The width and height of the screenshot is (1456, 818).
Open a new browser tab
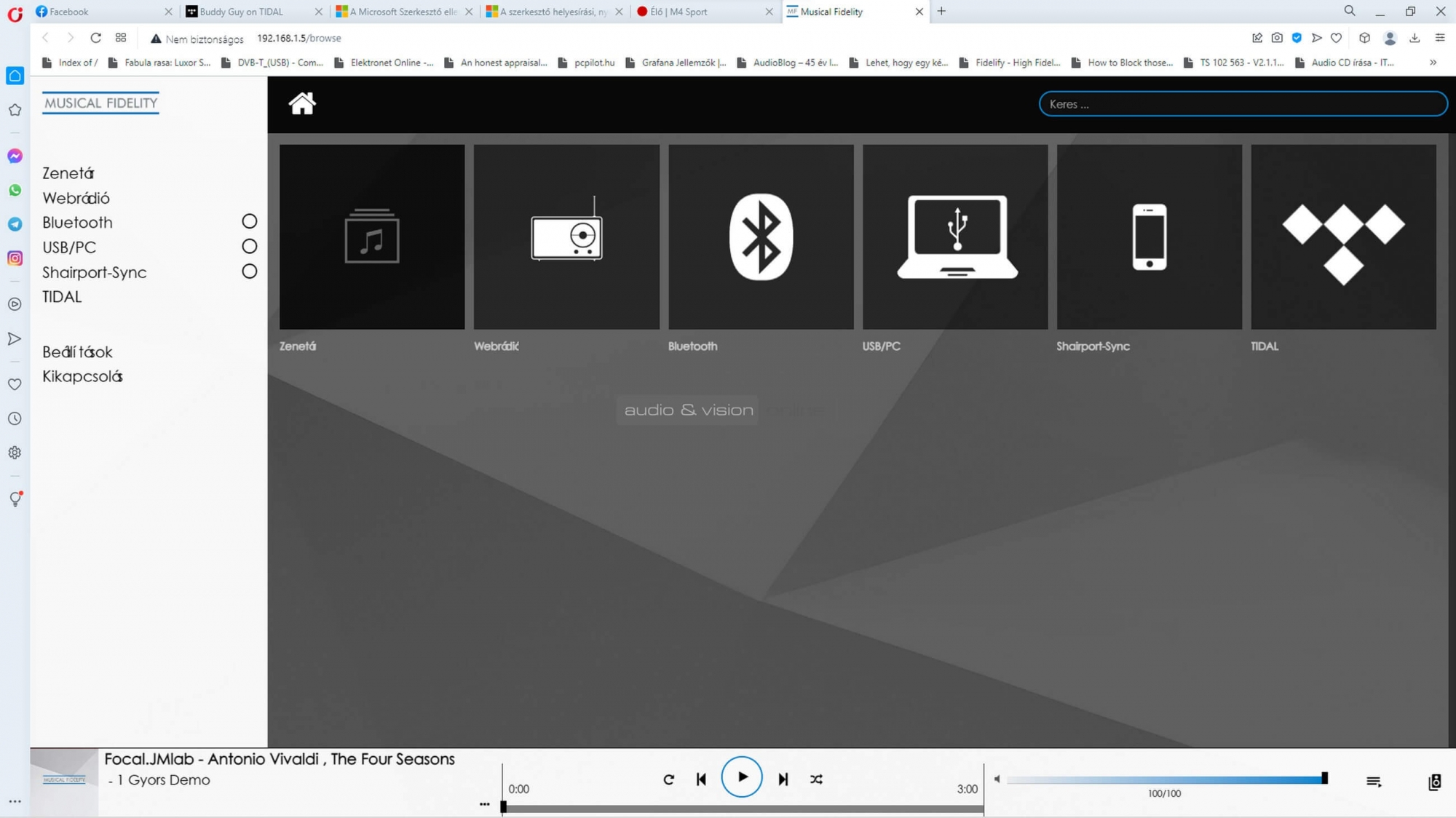point(941,11)
